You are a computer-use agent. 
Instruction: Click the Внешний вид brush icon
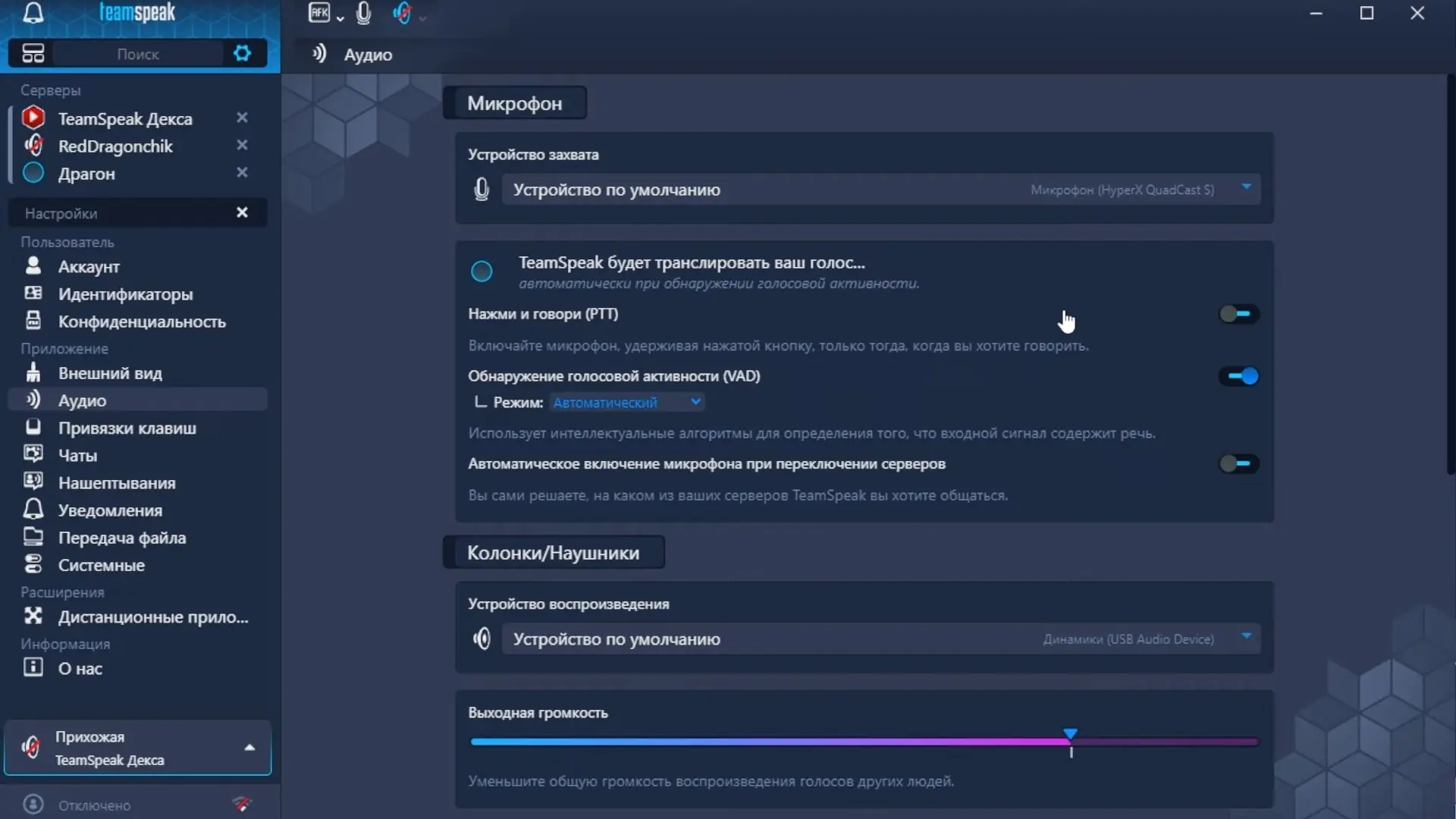33,372
